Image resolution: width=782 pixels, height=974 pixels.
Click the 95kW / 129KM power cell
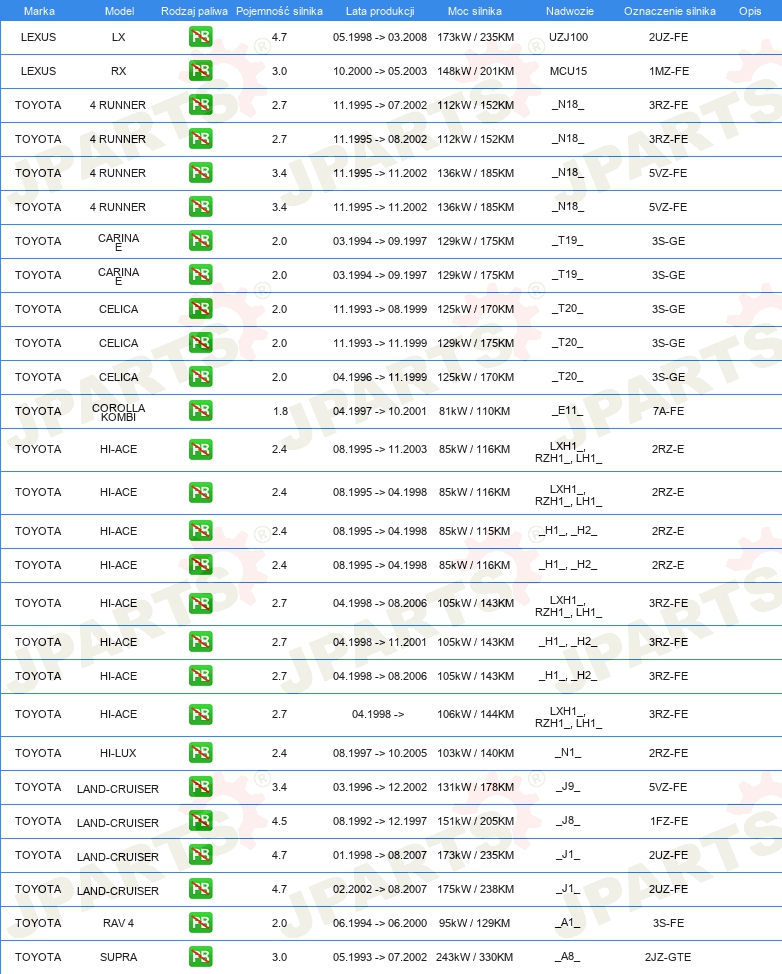pos(475,923)
